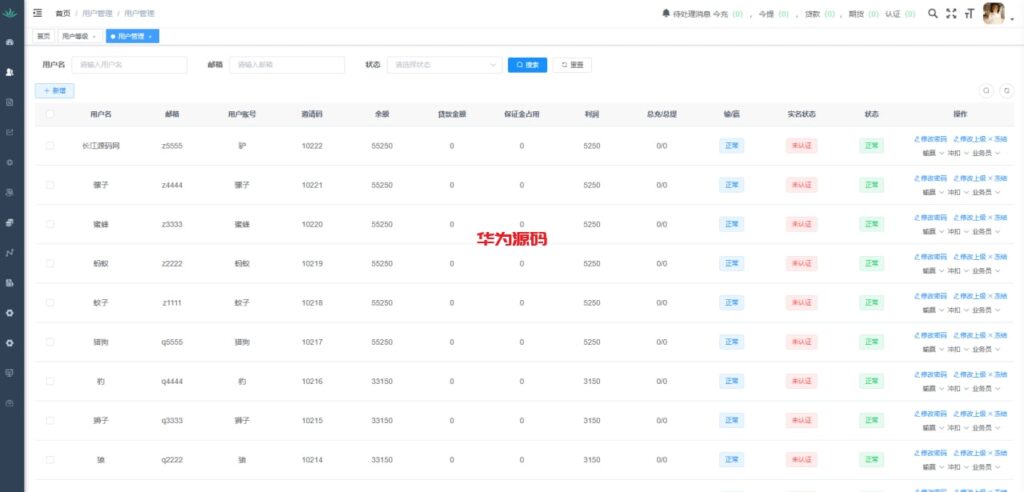Open the header search magnifier icon
The height and width of the screenshot is (492, 1024).
click(933, 13)
